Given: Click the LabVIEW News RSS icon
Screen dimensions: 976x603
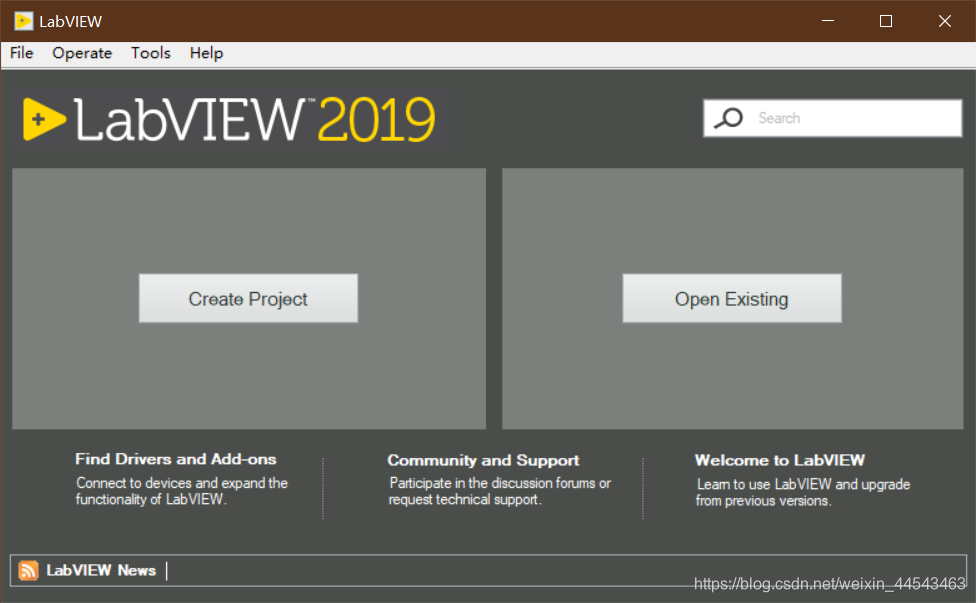Looking at the screenshot, I should tap(28, 570).
